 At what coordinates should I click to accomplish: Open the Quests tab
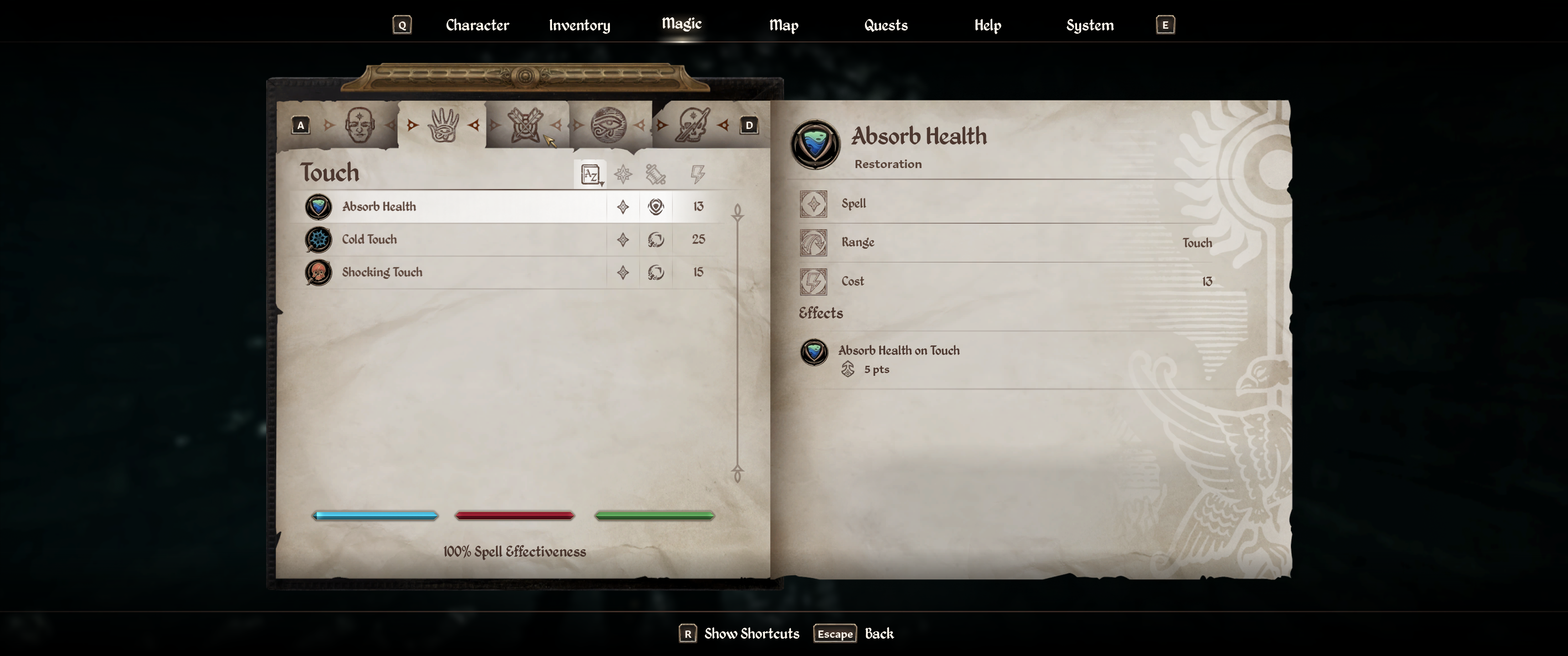tap(886, 25)
